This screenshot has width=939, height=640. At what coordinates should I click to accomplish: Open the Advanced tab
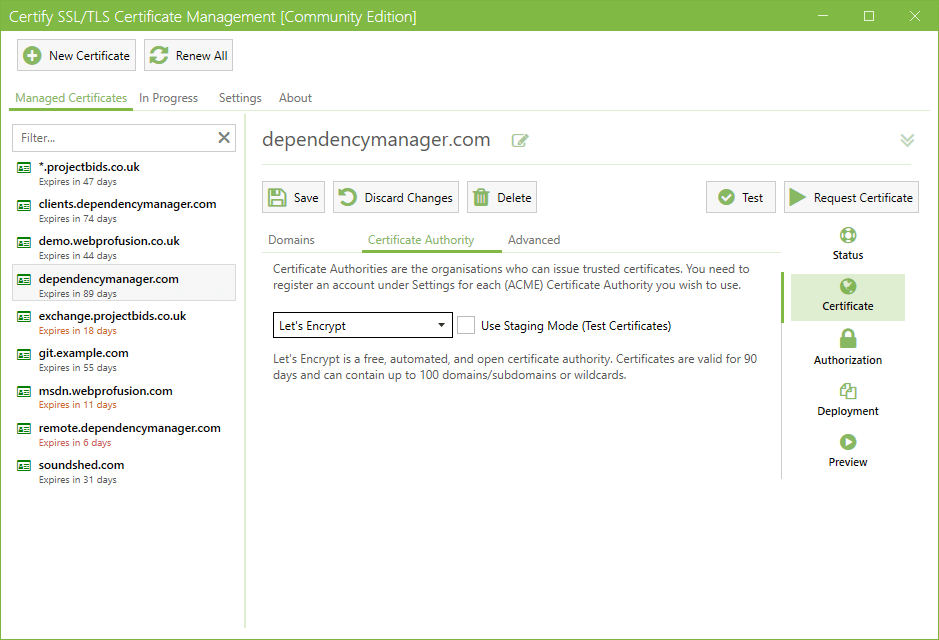coord(533,240)
